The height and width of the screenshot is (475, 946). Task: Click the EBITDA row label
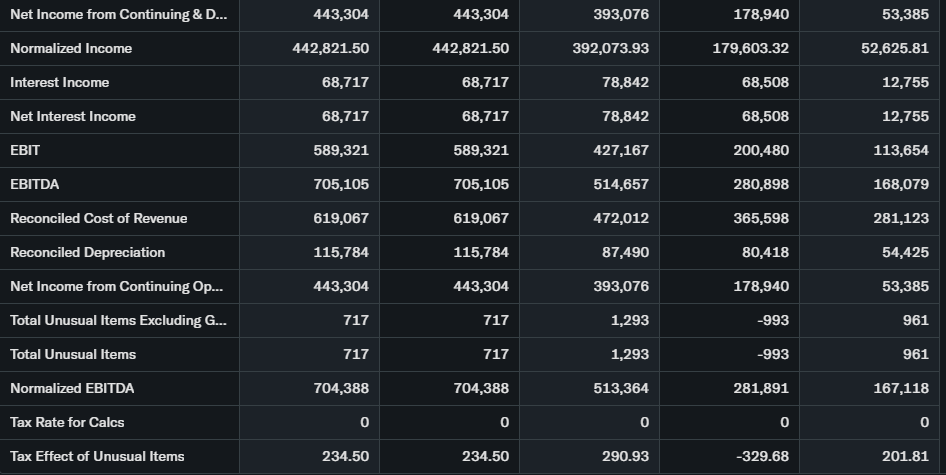(x=33, y=184)
